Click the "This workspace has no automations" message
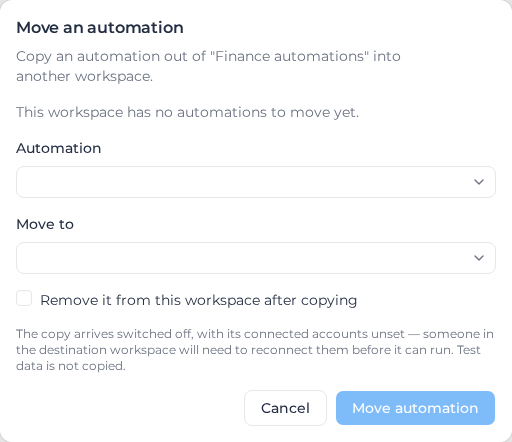The height and width of the screenshot is (442, 512). click(187, 112)
